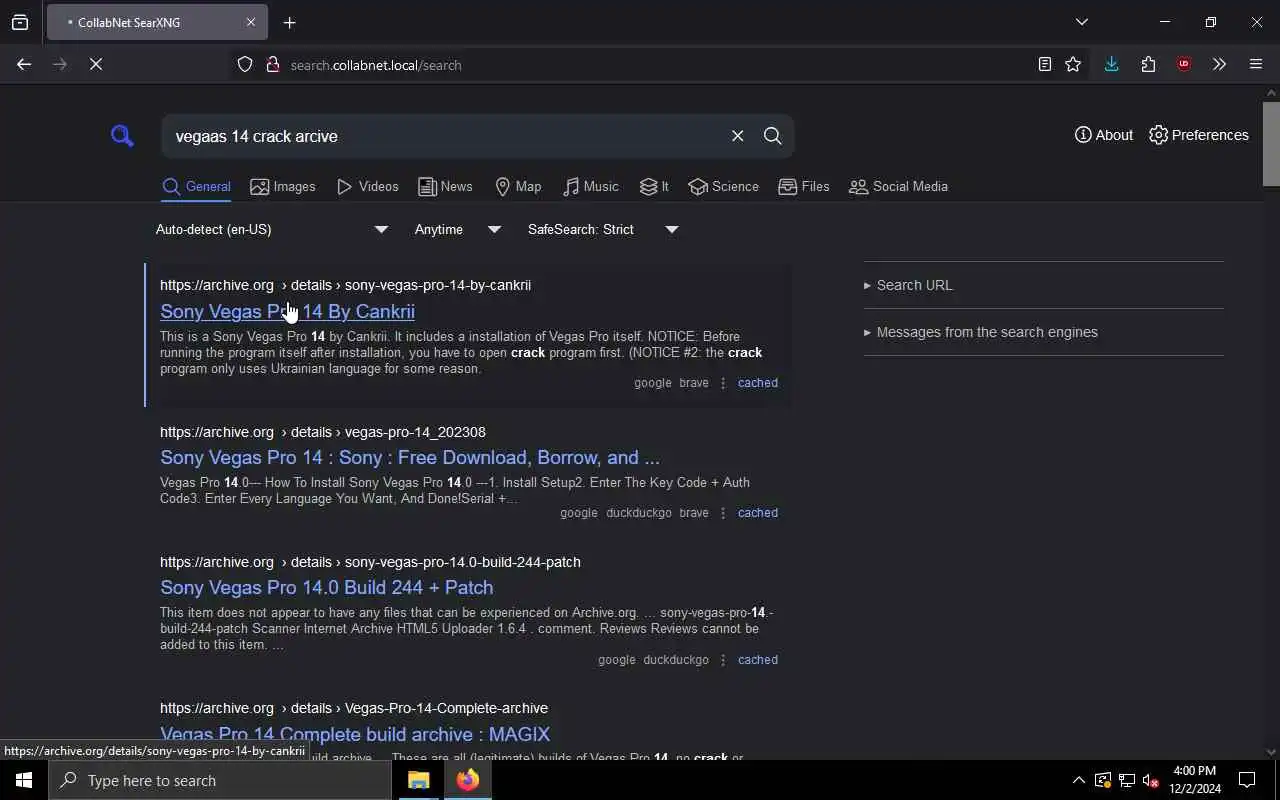Click the Firefox icon in the taskbar
1280x800 pixels.
(468, 780)
